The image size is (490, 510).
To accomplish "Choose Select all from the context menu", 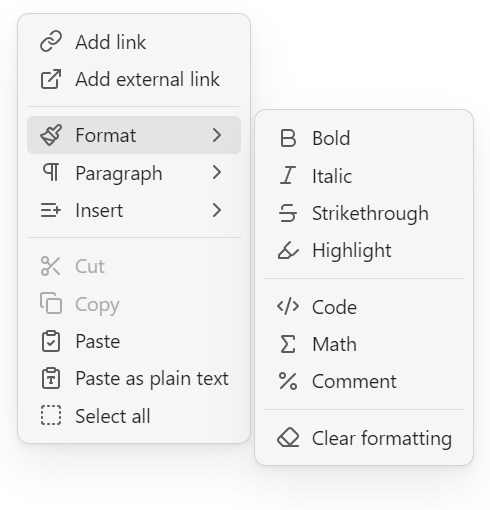I will pos(134,416).
